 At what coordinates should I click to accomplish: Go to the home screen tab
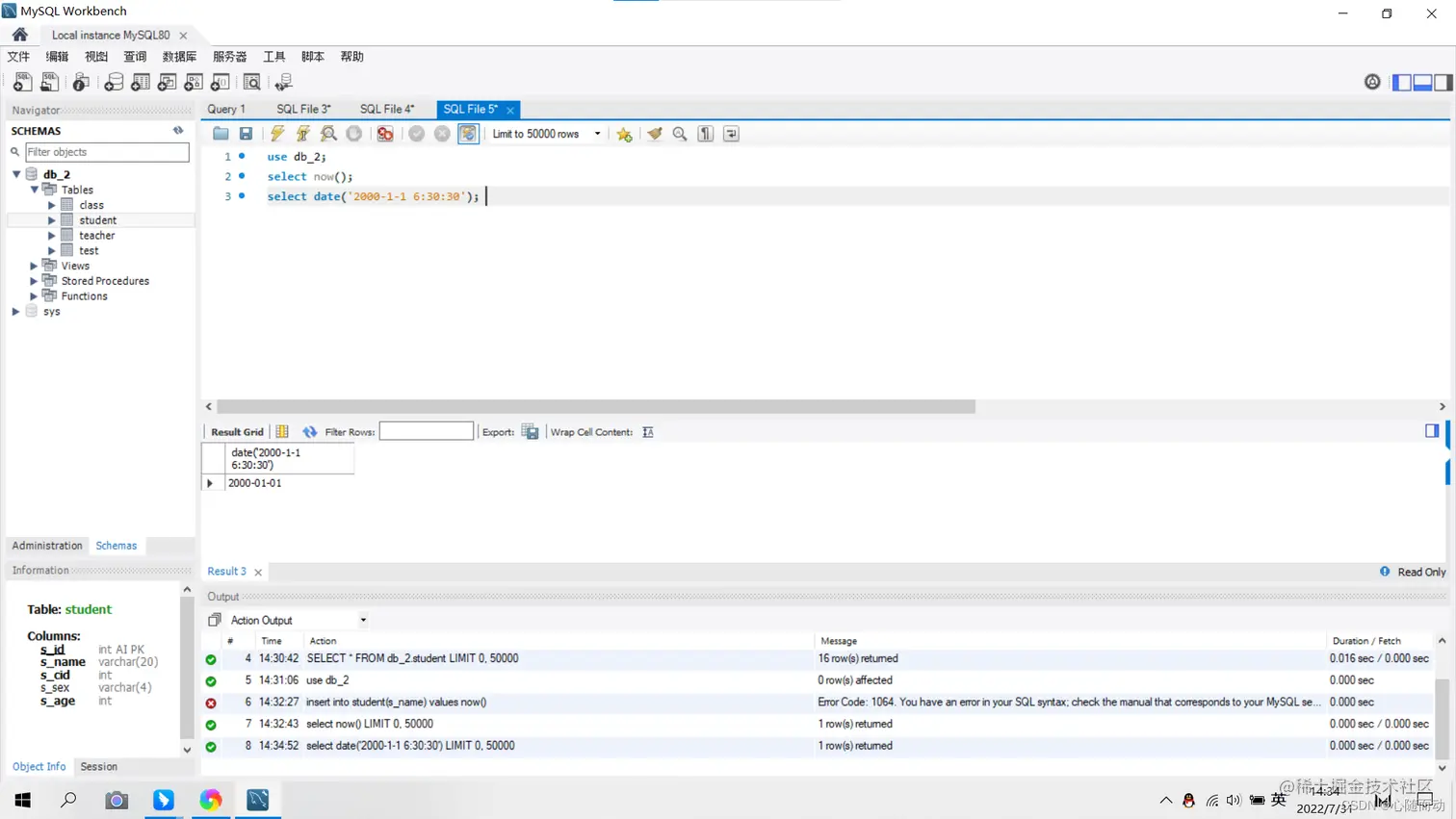[20, 35]
